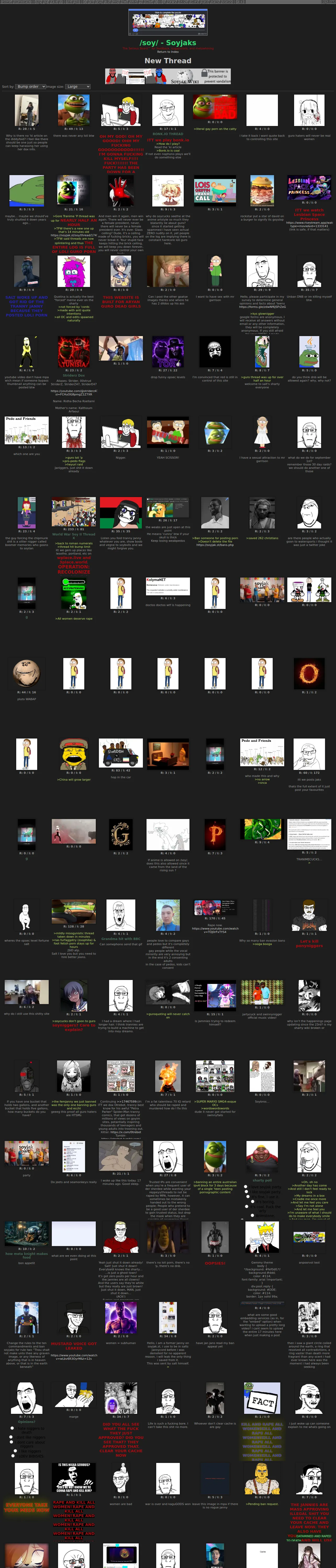Click the '/soy/ - Soyjaks' board title
The width and height of the screenshot is (336, 1568).
pos(168,43)
